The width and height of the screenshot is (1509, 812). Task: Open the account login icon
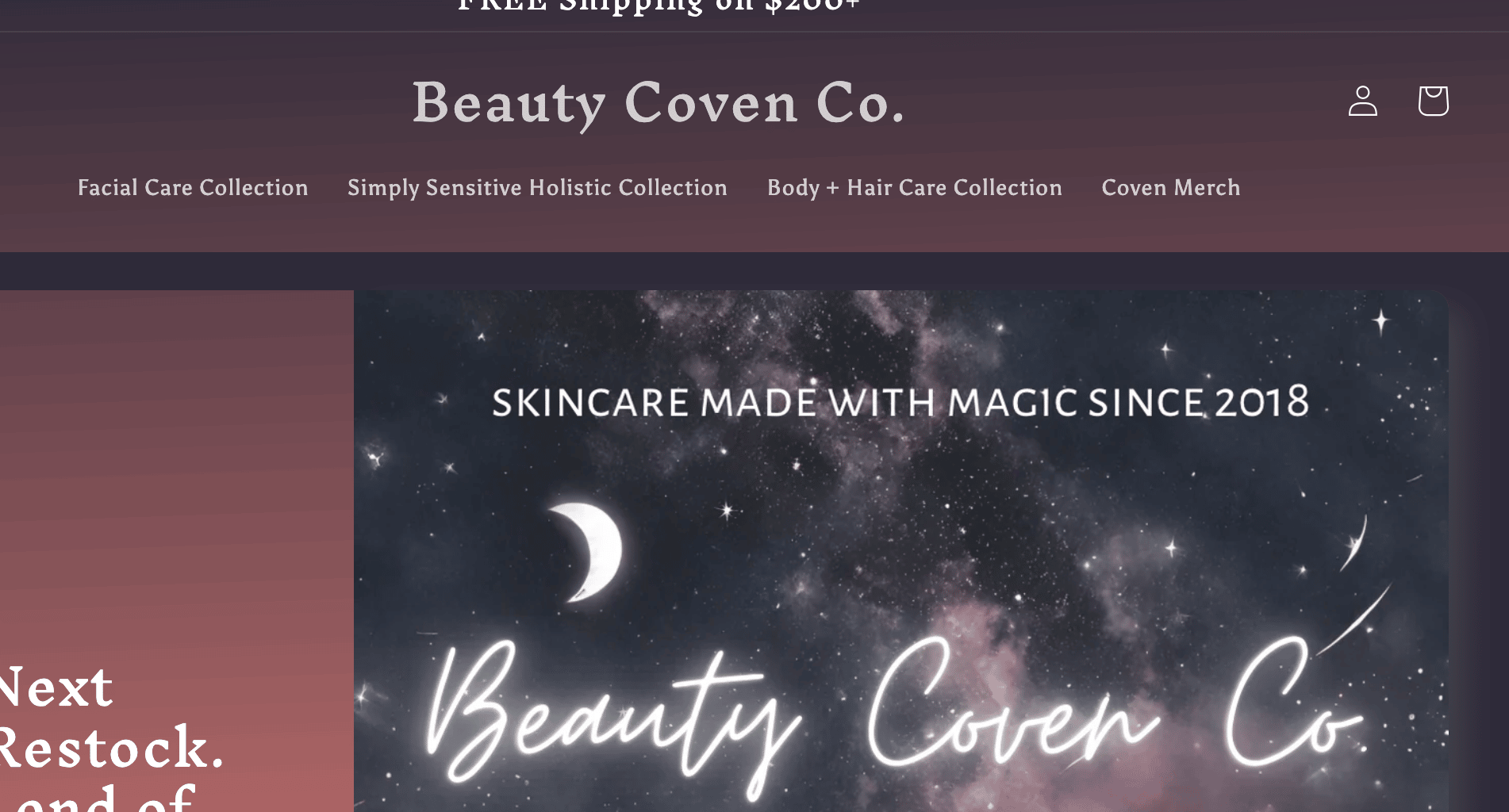point(1362,101)
